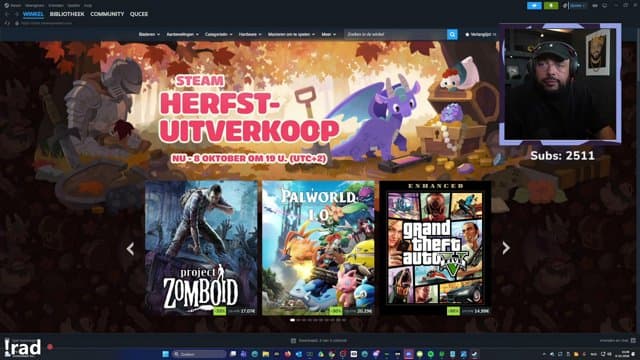Image resolution: width=640 pixels, height=360 pixels.
Task: Show next games with right carousel arrow
Action: point(506,248)
